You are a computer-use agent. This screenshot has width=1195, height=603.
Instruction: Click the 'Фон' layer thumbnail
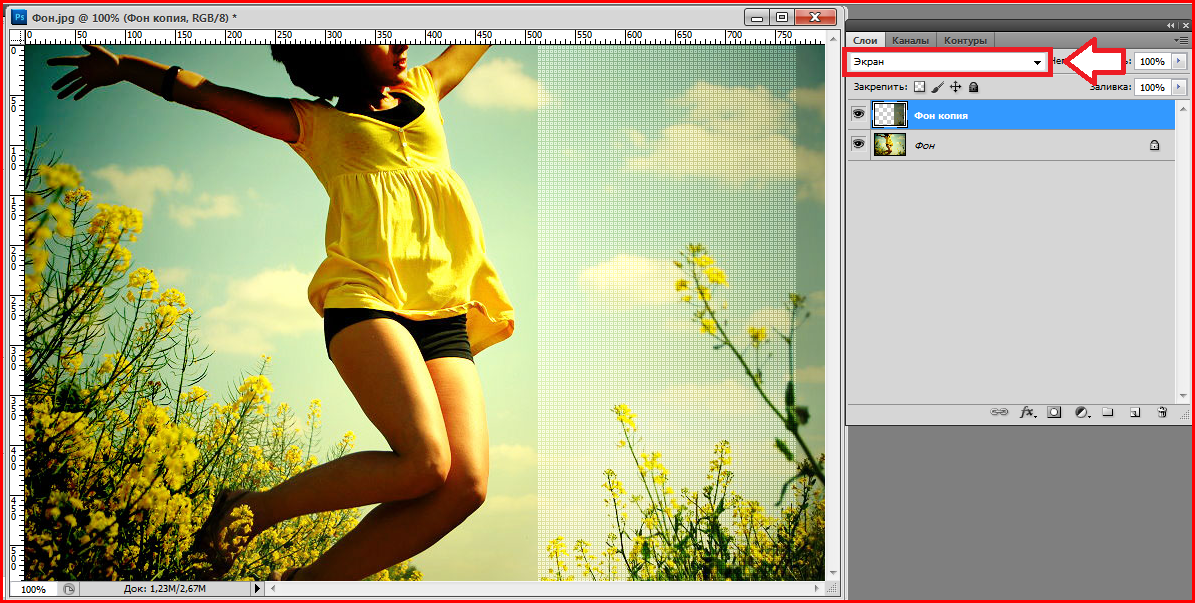[889, 145]
